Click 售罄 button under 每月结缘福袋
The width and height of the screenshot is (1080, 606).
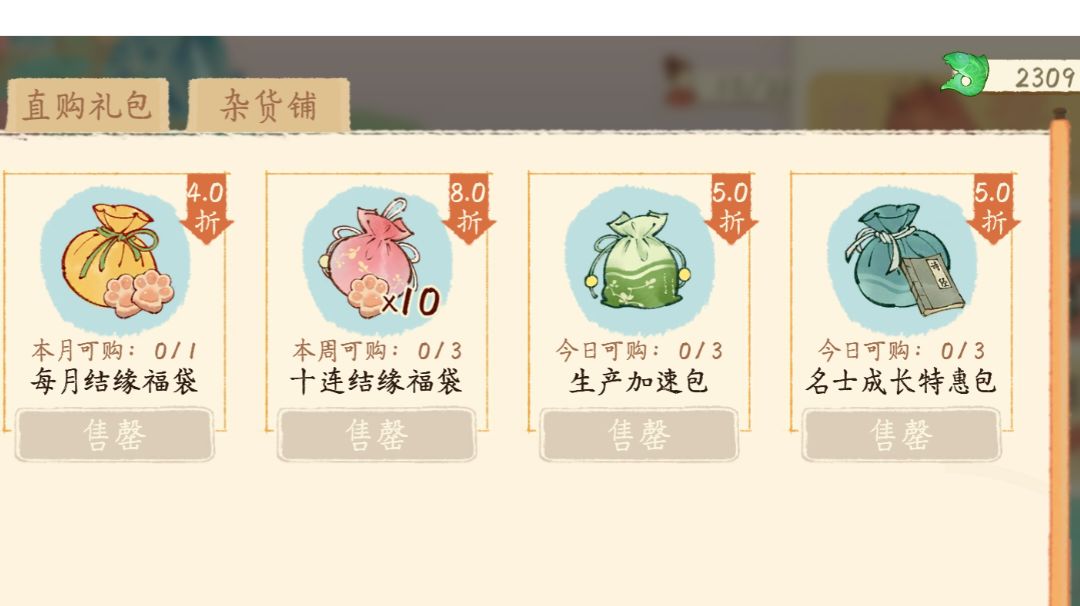coord(115,435)
